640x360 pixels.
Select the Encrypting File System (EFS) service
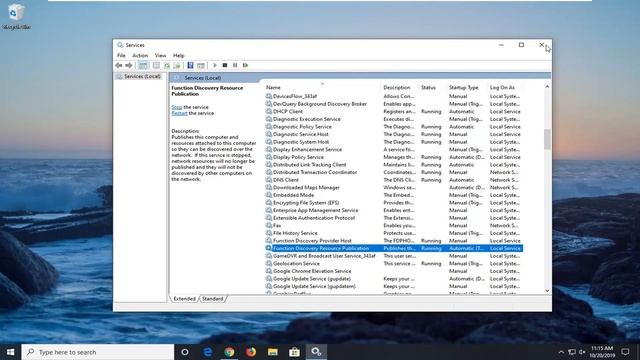point(394,203)
